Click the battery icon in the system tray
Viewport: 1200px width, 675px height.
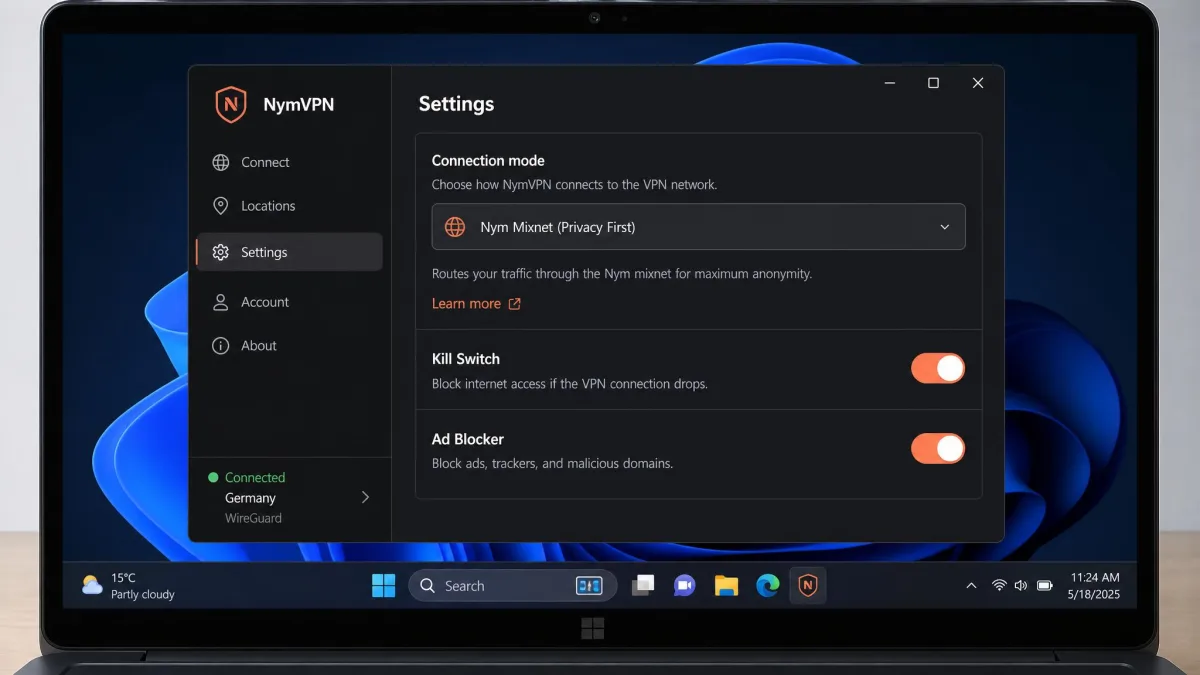[1045, 586]
